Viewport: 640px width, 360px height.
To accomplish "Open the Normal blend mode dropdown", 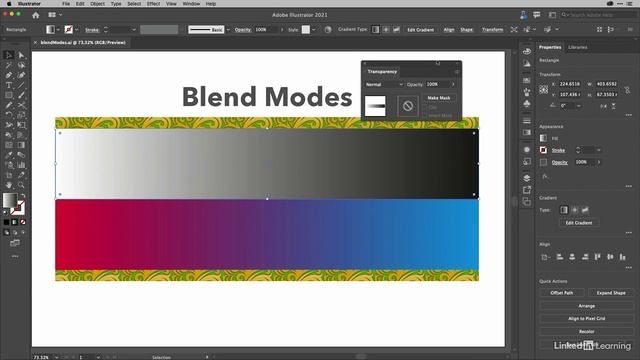I will (384, 84).
